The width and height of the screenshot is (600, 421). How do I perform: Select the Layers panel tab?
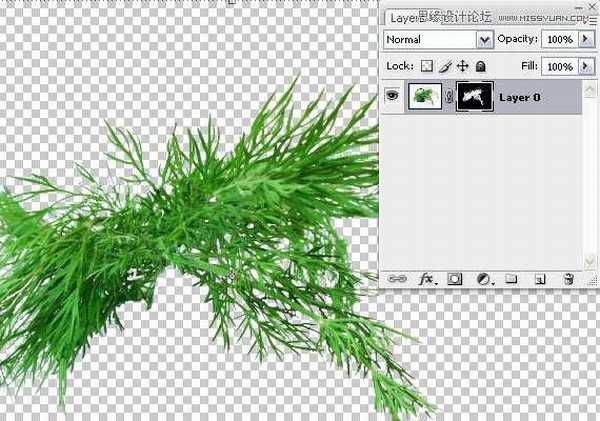coord(402,17)
